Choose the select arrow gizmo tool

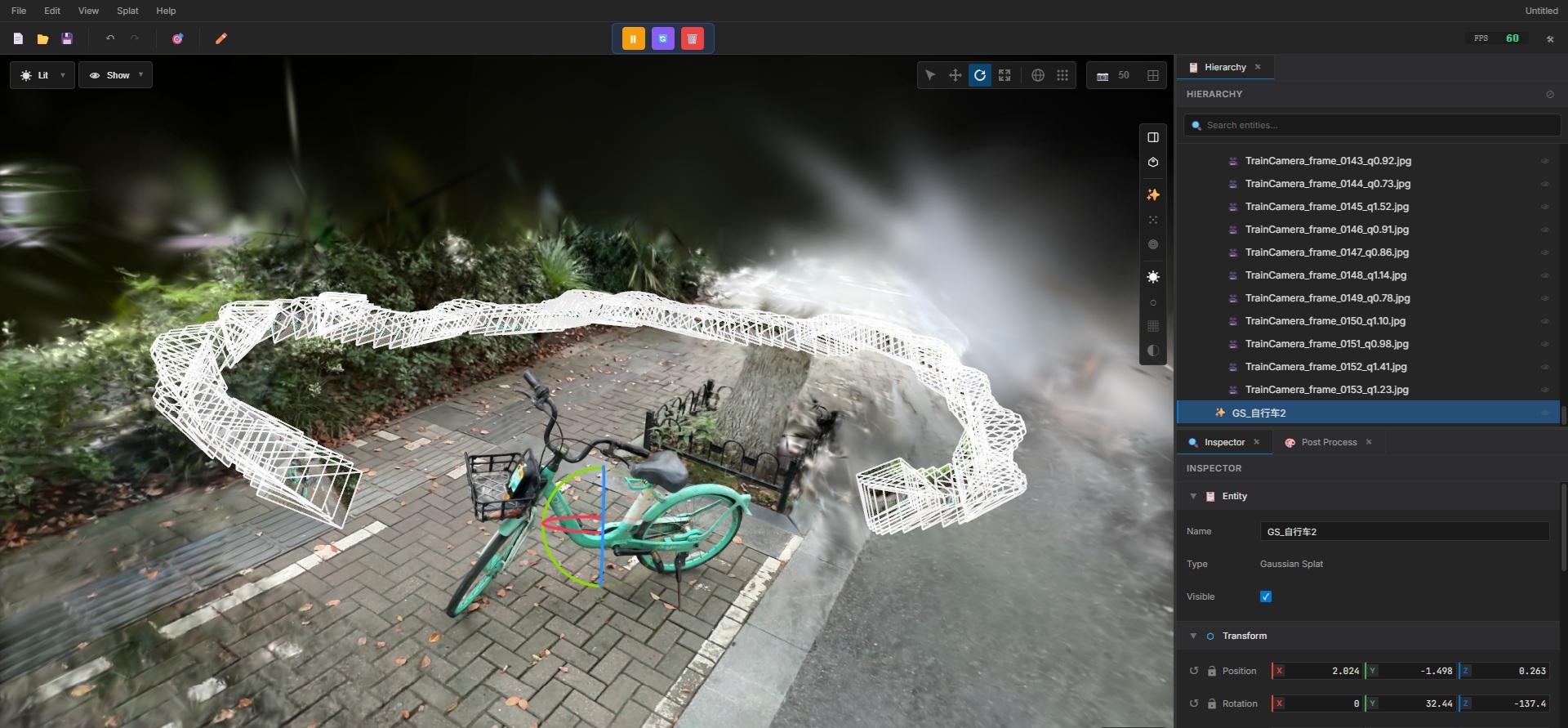[x=930, y=75]
